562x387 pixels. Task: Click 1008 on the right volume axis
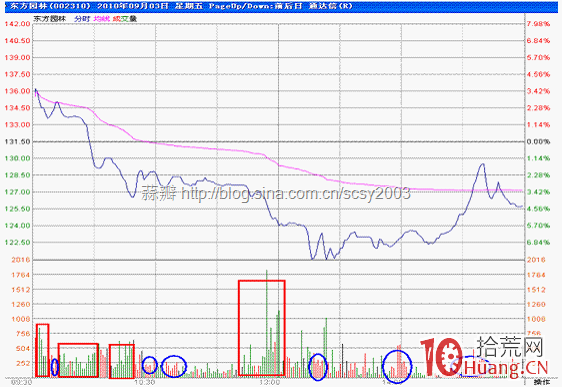(x=536, y=319)
